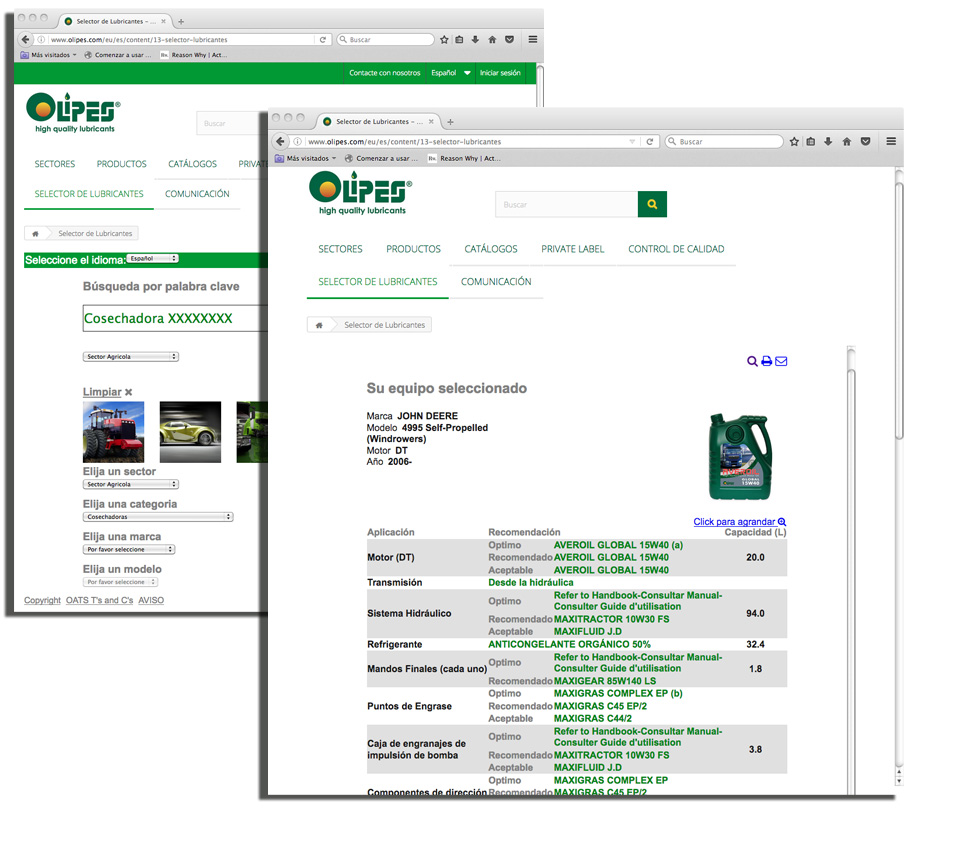The width and height of the screenshot is (953, 844).
Task: Click the Copyright footer link
Action: pyautogui.click(x=43, y=600)
